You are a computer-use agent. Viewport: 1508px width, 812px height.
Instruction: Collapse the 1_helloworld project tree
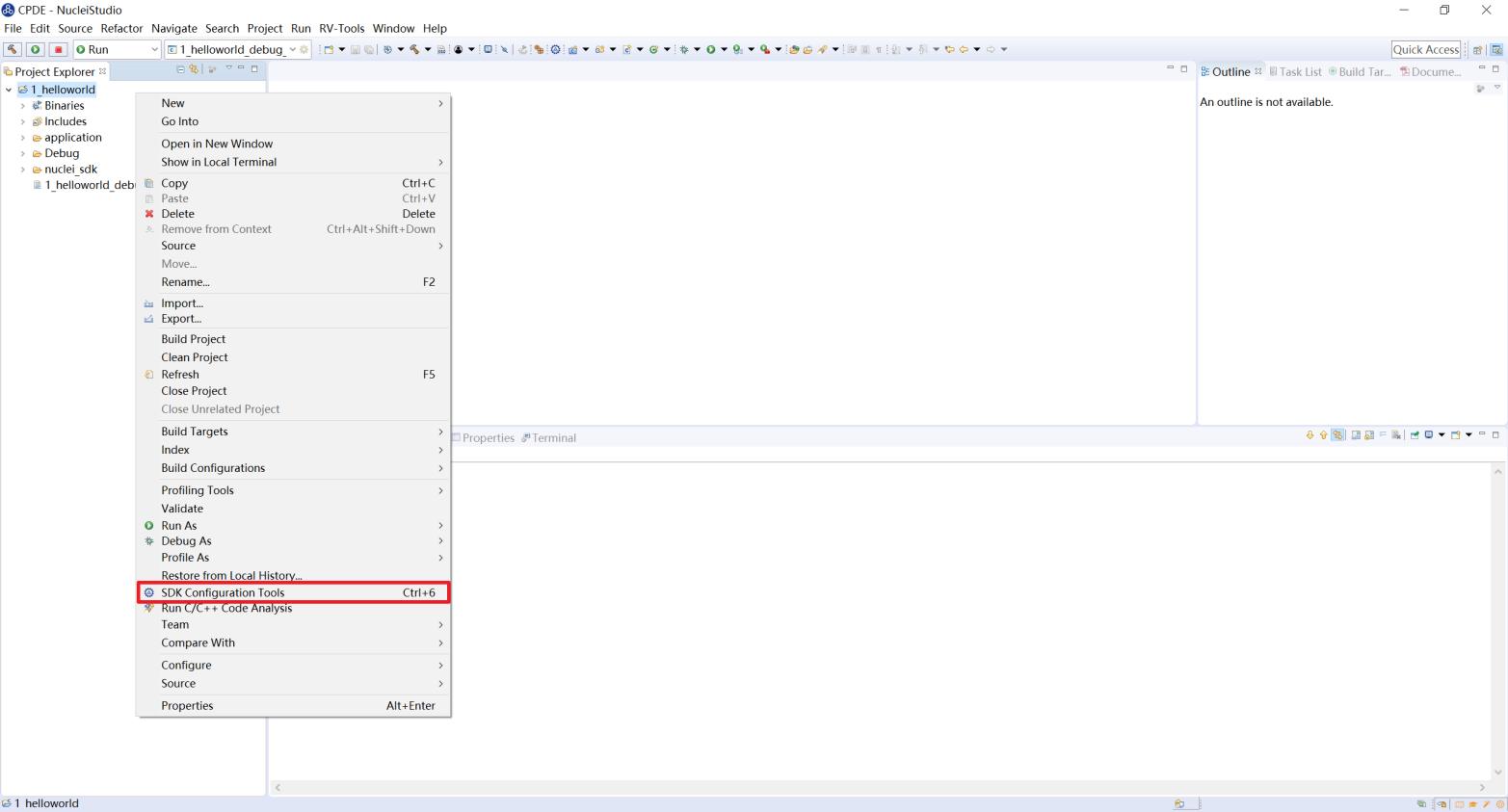9,90
